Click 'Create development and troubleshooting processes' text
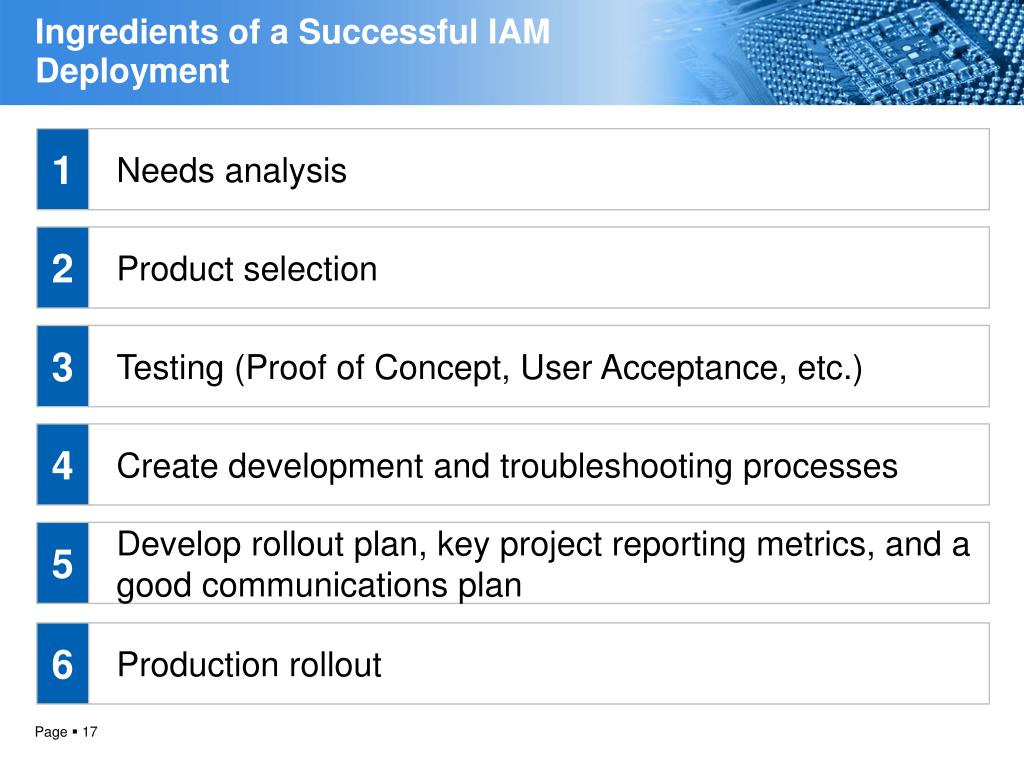The height and width of the screenshot is (768, 1024). pyautogui.click(x=507, y=466)
